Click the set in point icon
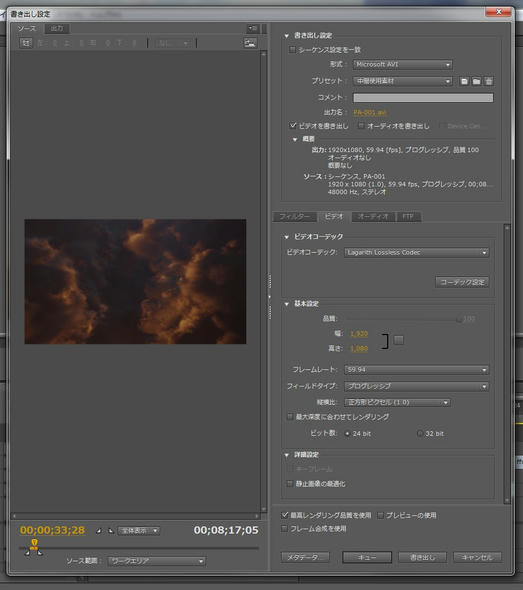523x590 pixels. point(99,531)
